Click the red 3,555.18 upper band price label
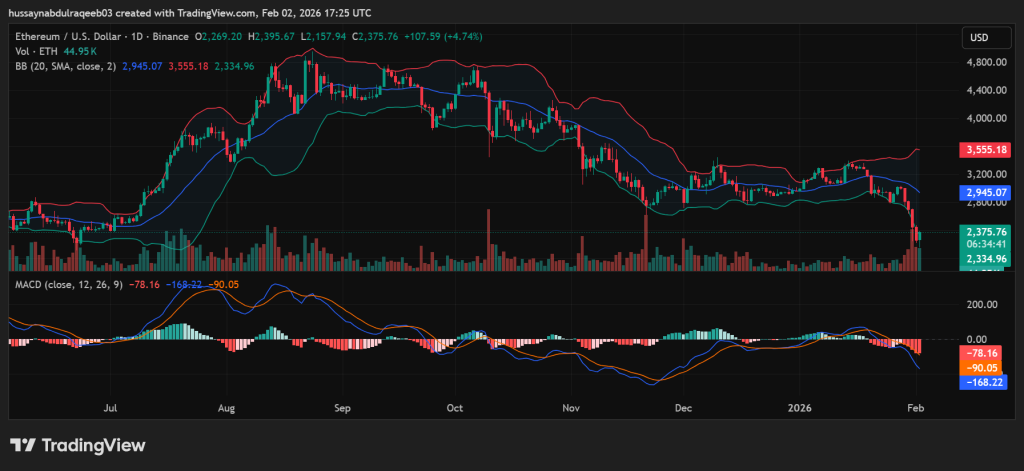The image size is (1024, 471). pos(982,150)
